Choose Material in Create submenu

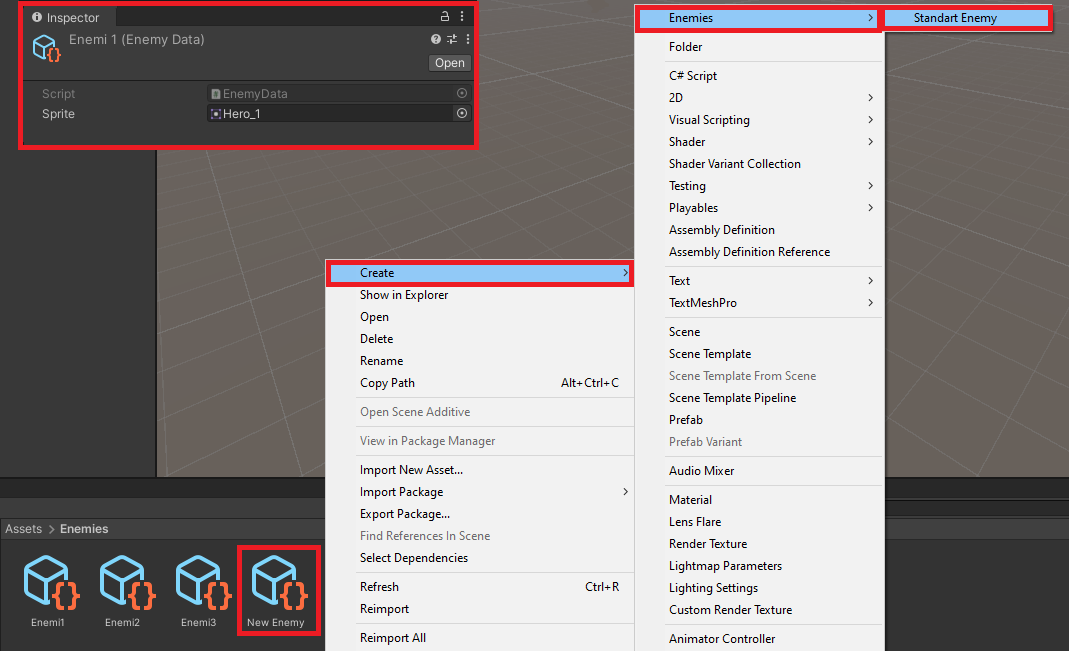tap(759, 500)
